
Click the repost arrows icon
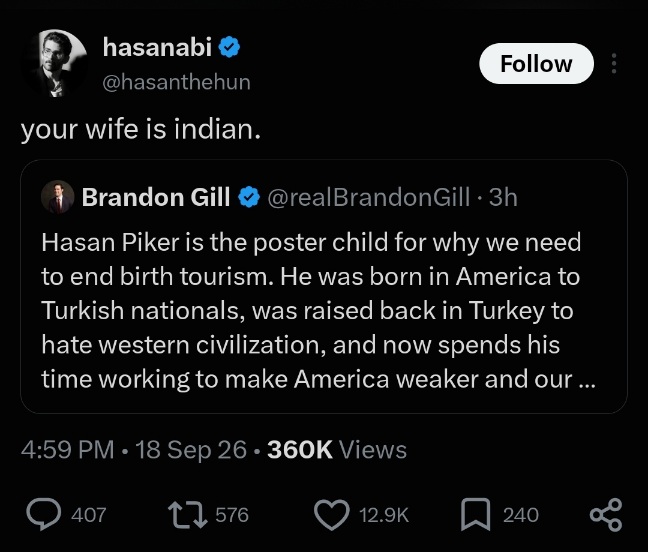(188, 515)
